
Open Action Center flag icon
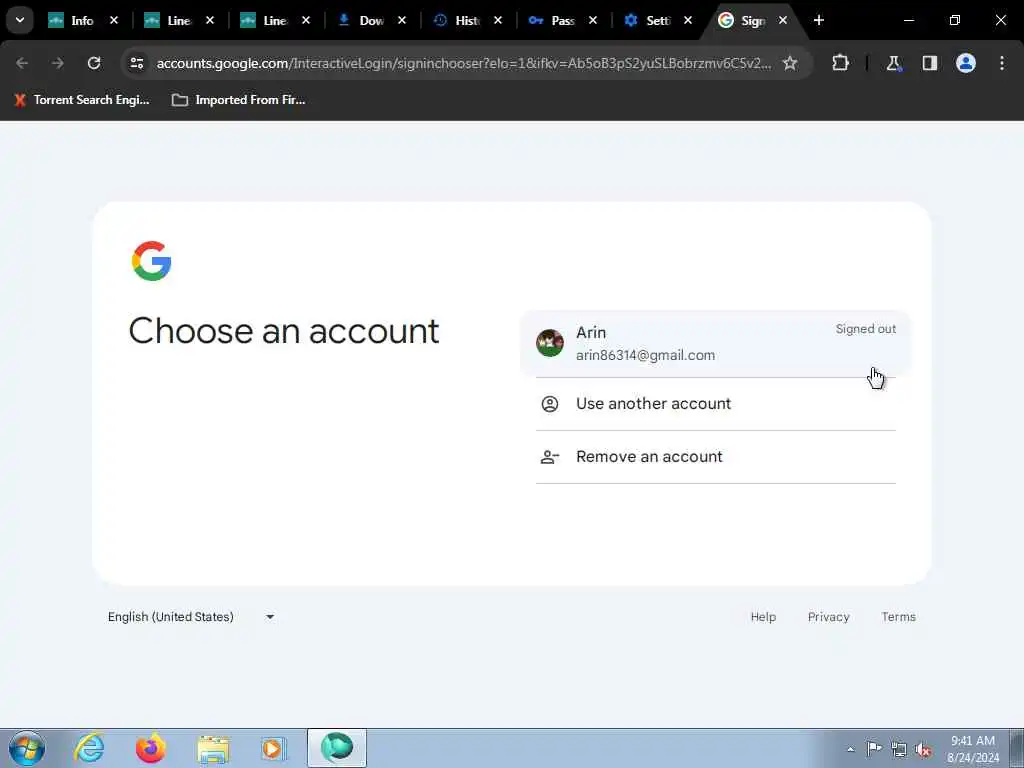click(x=873, y=749)
